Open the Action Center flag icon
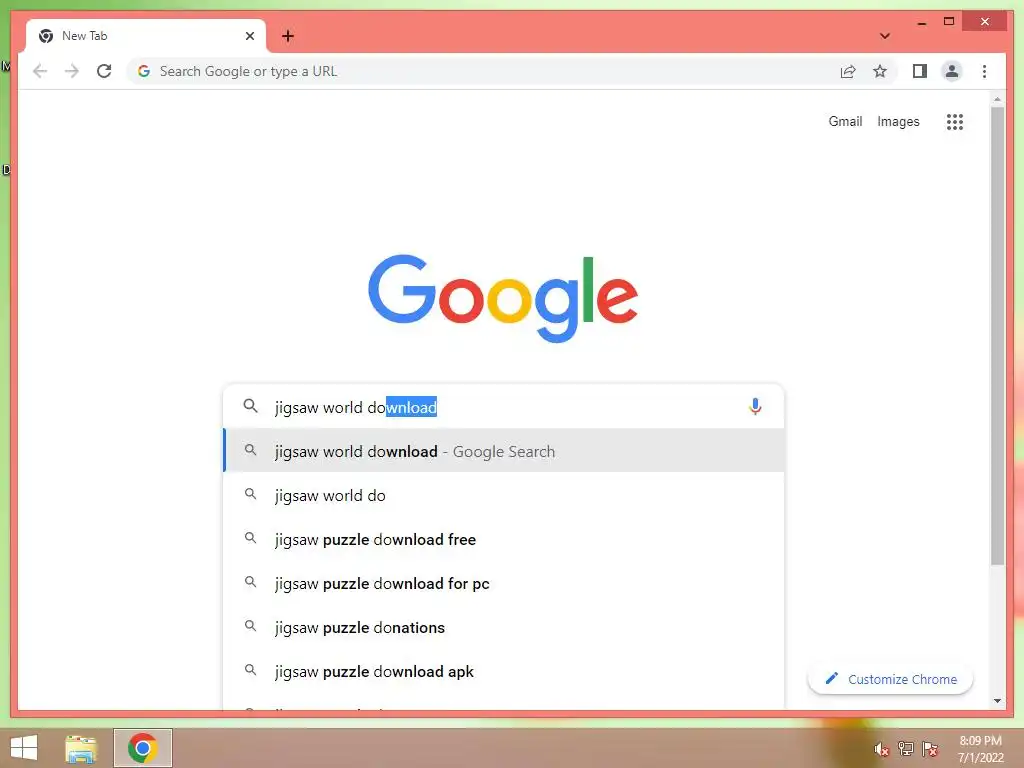Screen dimensions: 1024x768 point(930,748)
